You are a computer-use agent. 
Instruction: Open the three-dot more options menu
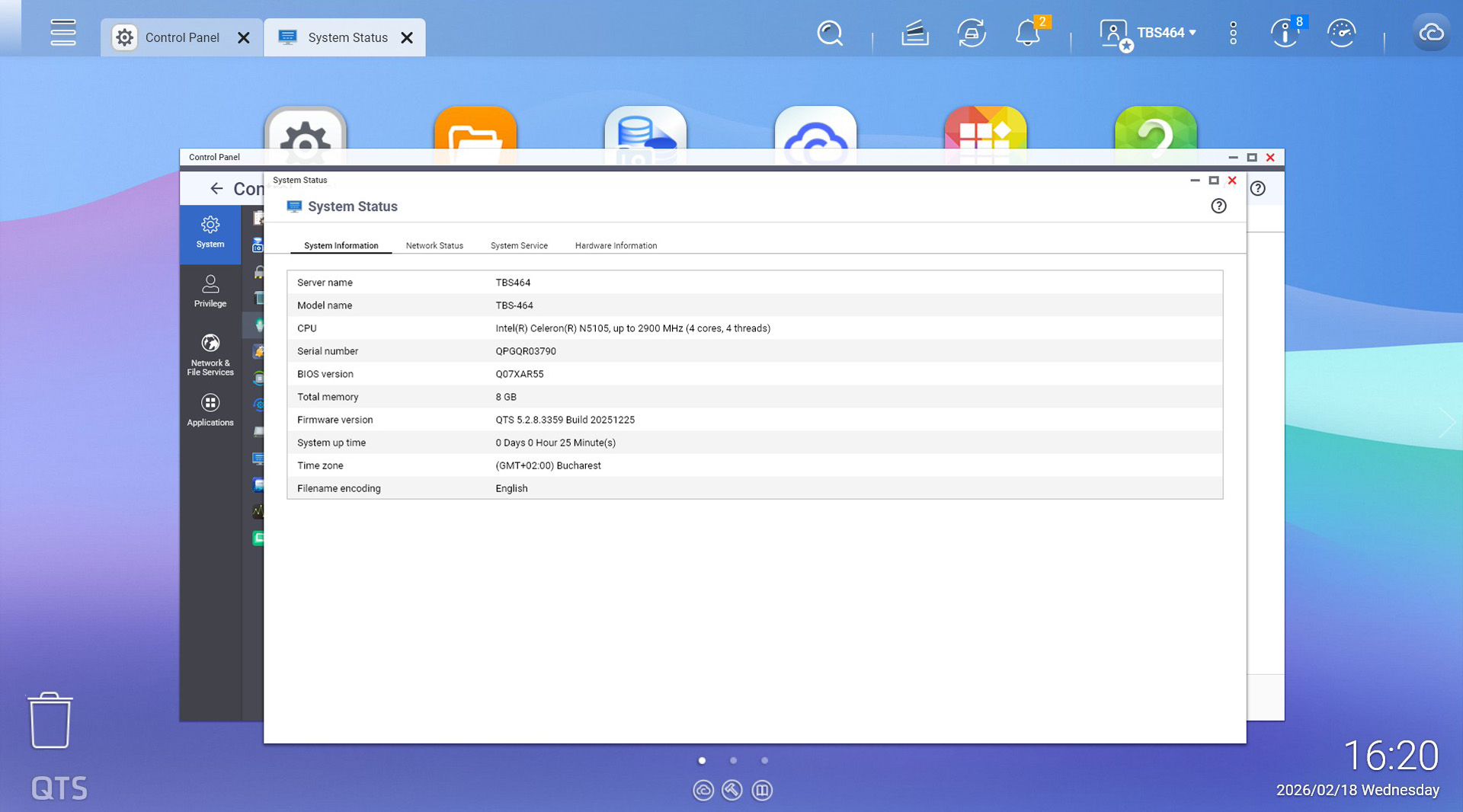click(x=1233, y=33)
